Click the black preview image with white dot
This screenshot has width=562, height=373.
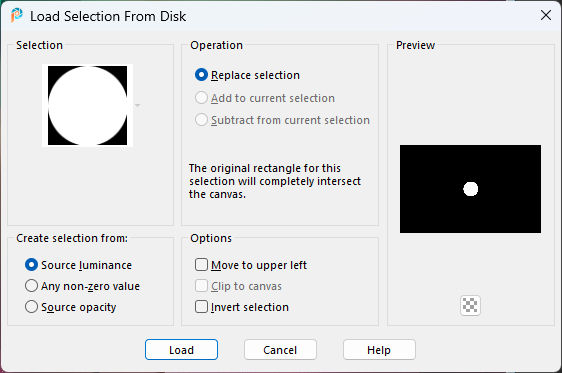[470, 189]
